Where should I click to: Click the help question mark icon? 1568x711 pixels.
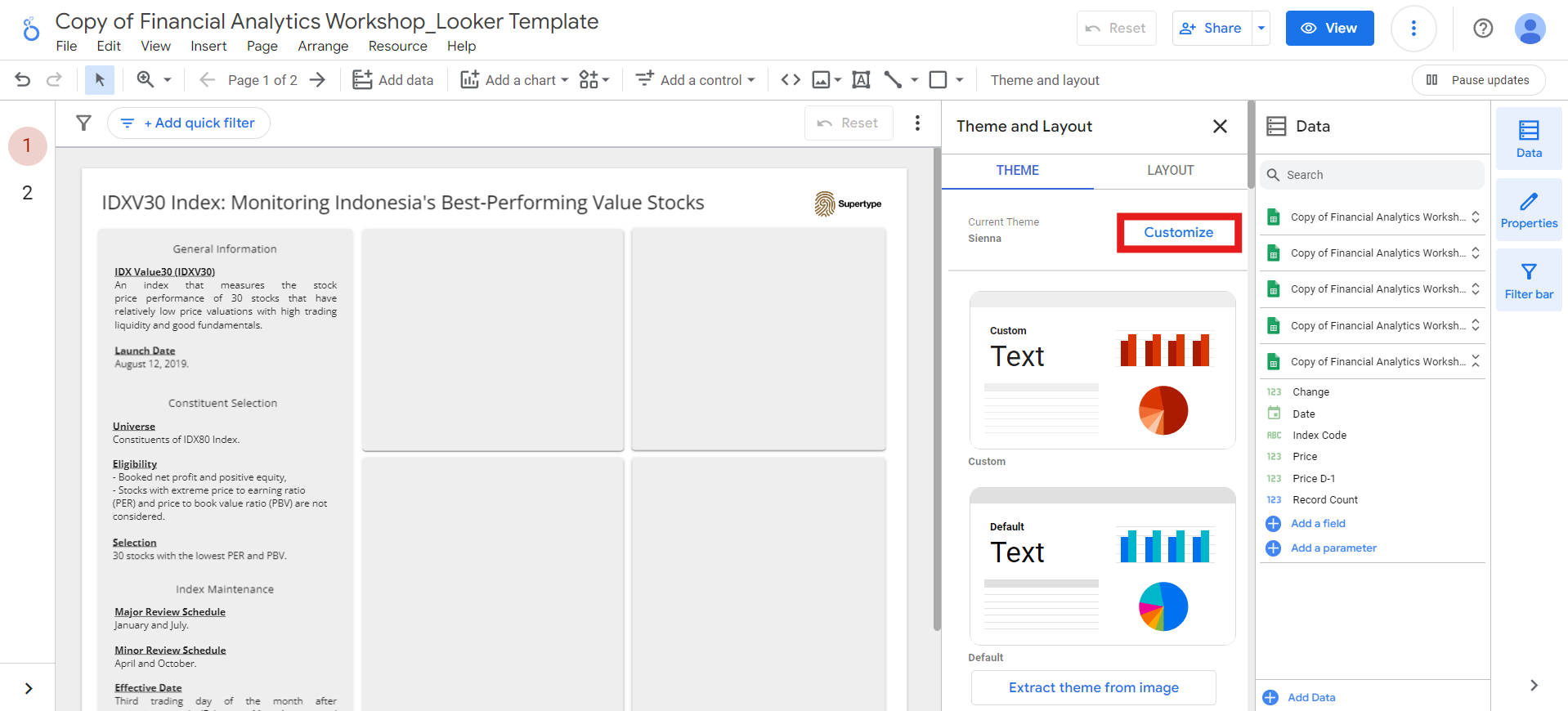[x=1483, y=29]
